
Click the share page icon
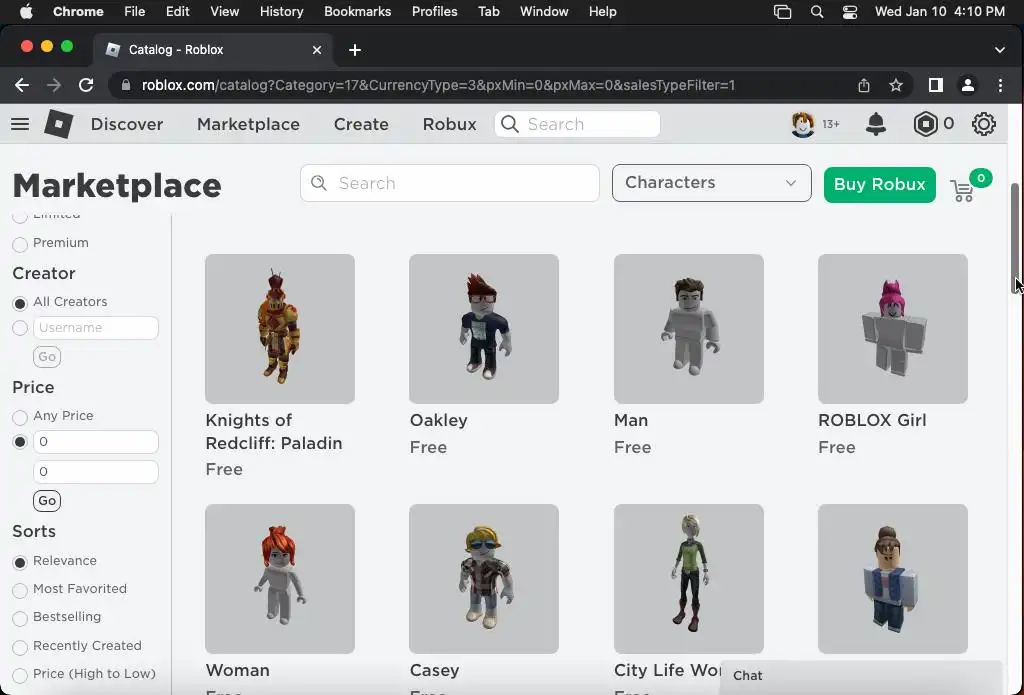[x=864, y=86]
